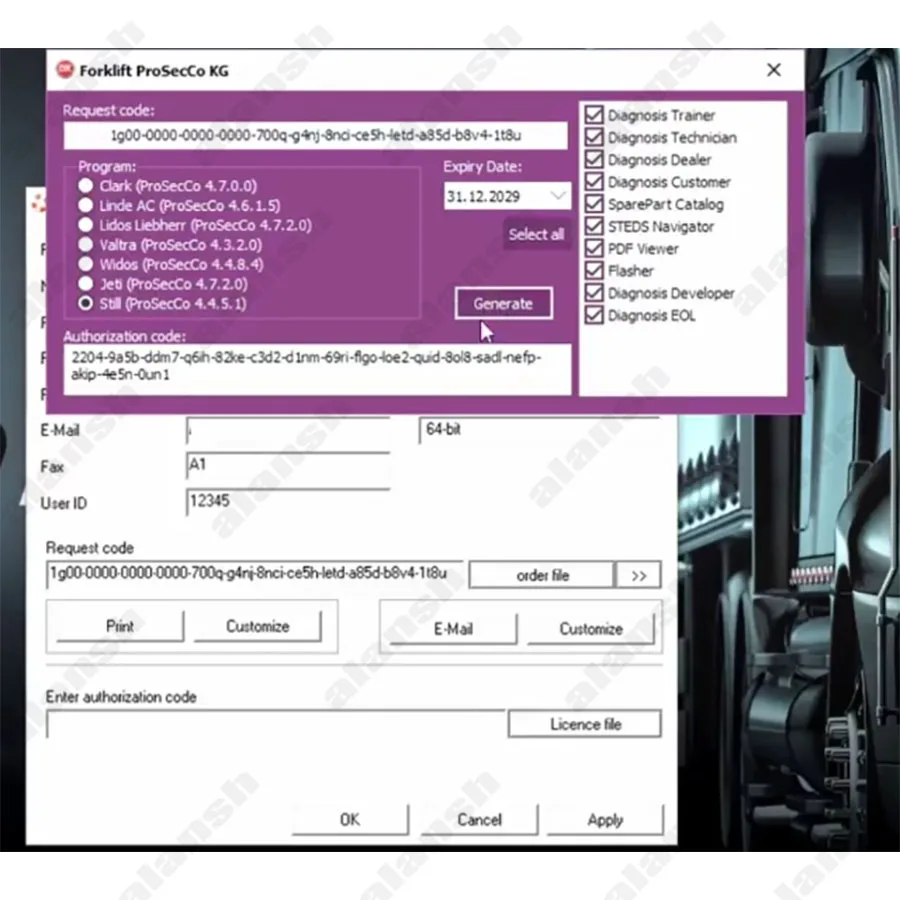
Task: Click the E-Mail input field
Action: click(288, 430)
